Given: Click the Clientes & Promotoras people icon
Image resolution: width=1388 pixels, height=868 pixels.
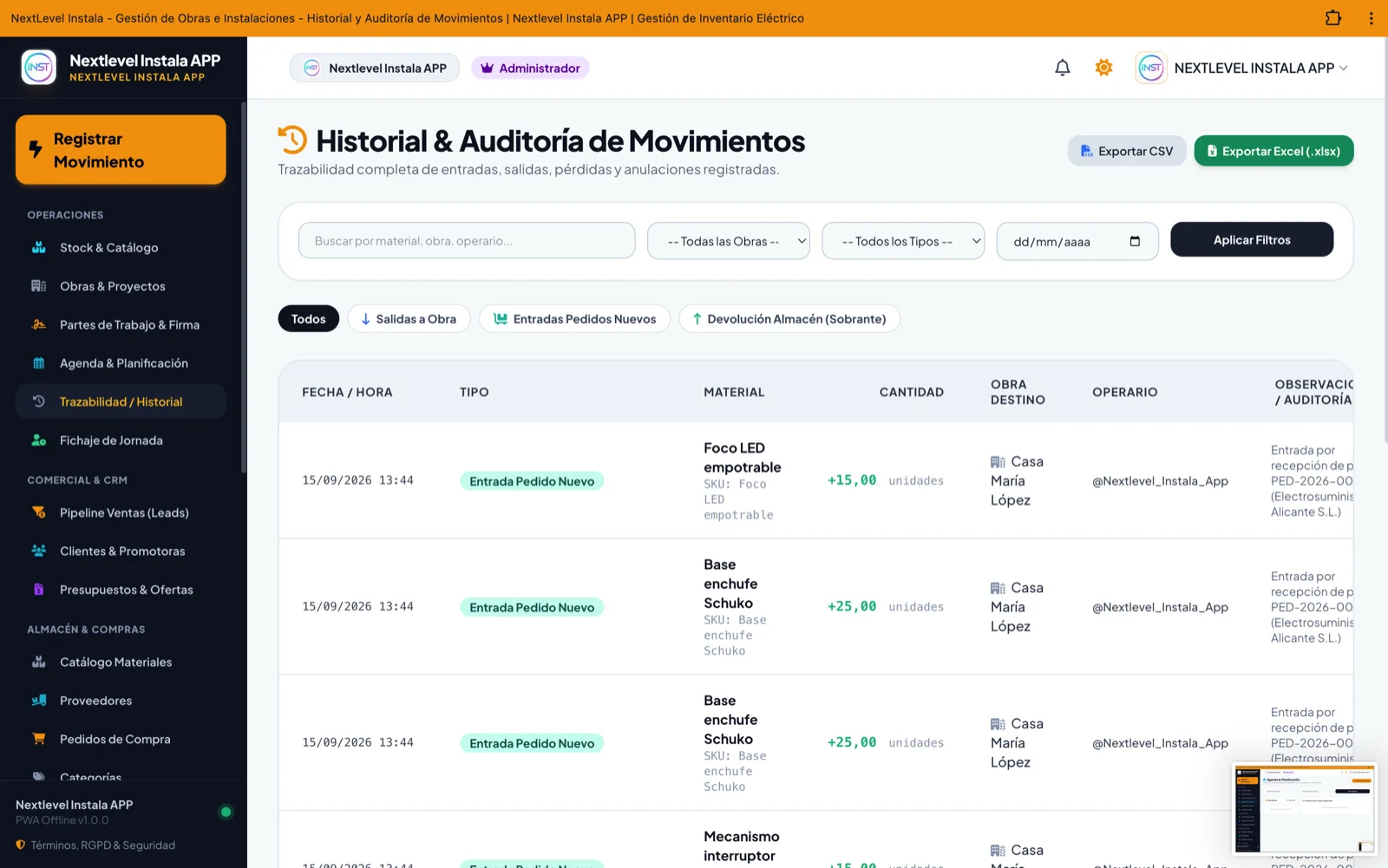Looking at the screenshot, I should [39, 551].
